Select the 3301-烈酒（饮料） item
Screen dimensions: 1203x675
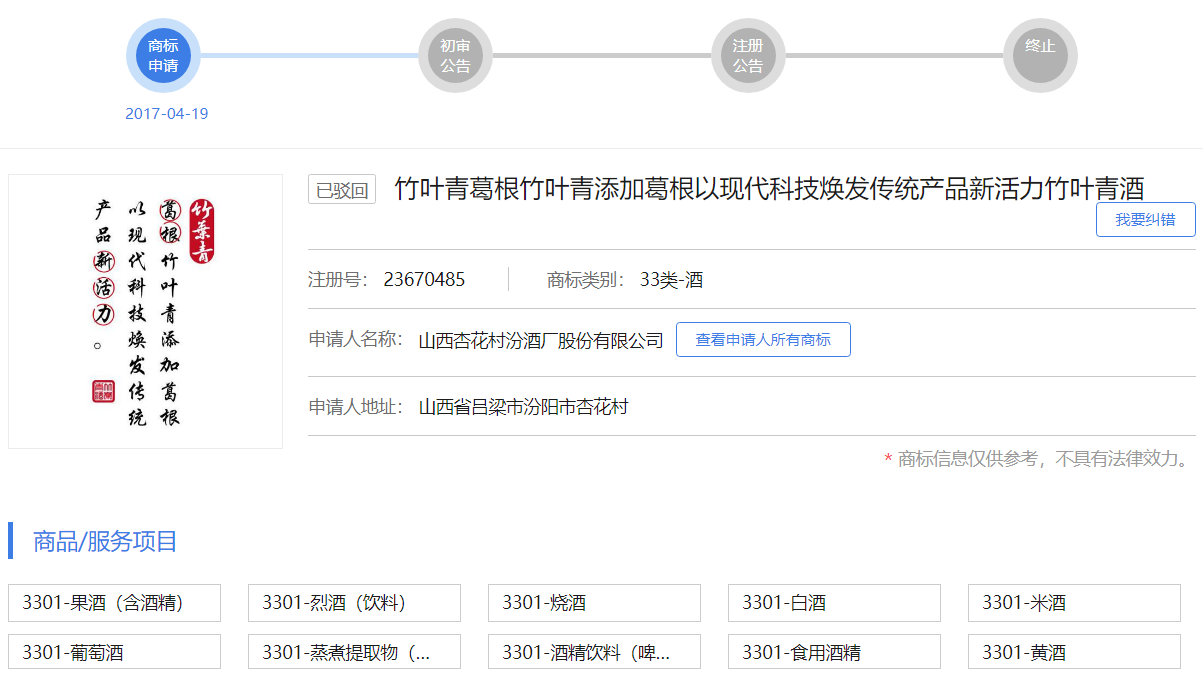pos(354,603)
